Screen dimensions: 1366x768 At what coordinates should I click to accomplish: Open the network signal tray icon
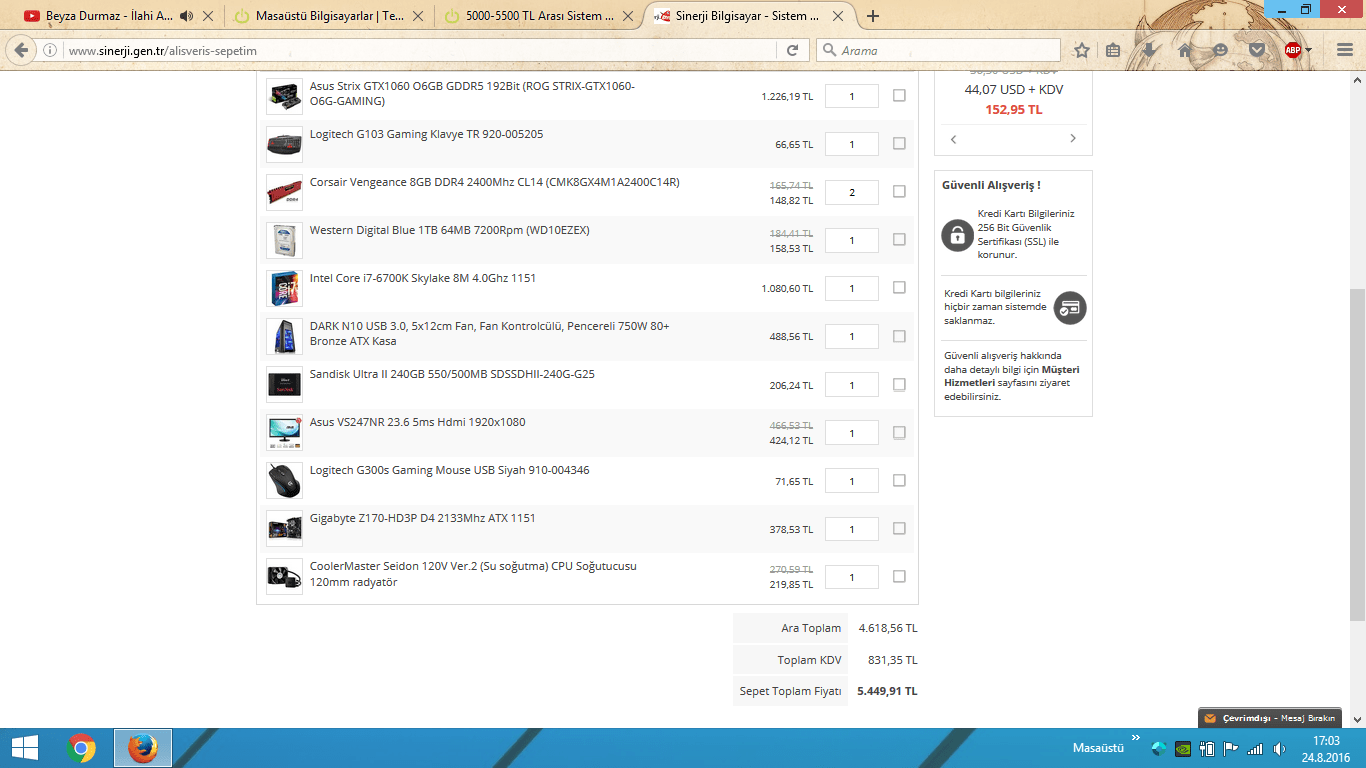click(x=1255, y=748)
